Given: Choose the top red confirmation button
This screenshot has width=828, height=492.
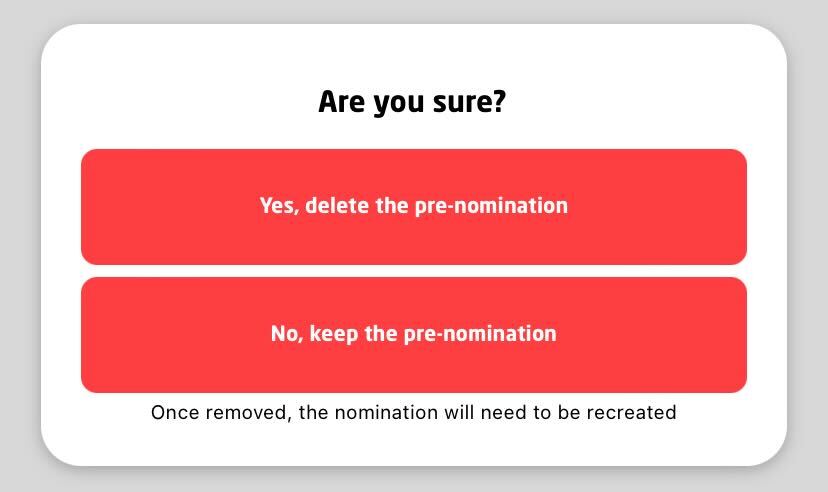Looking at the screenshot, I should pos(413,206).
